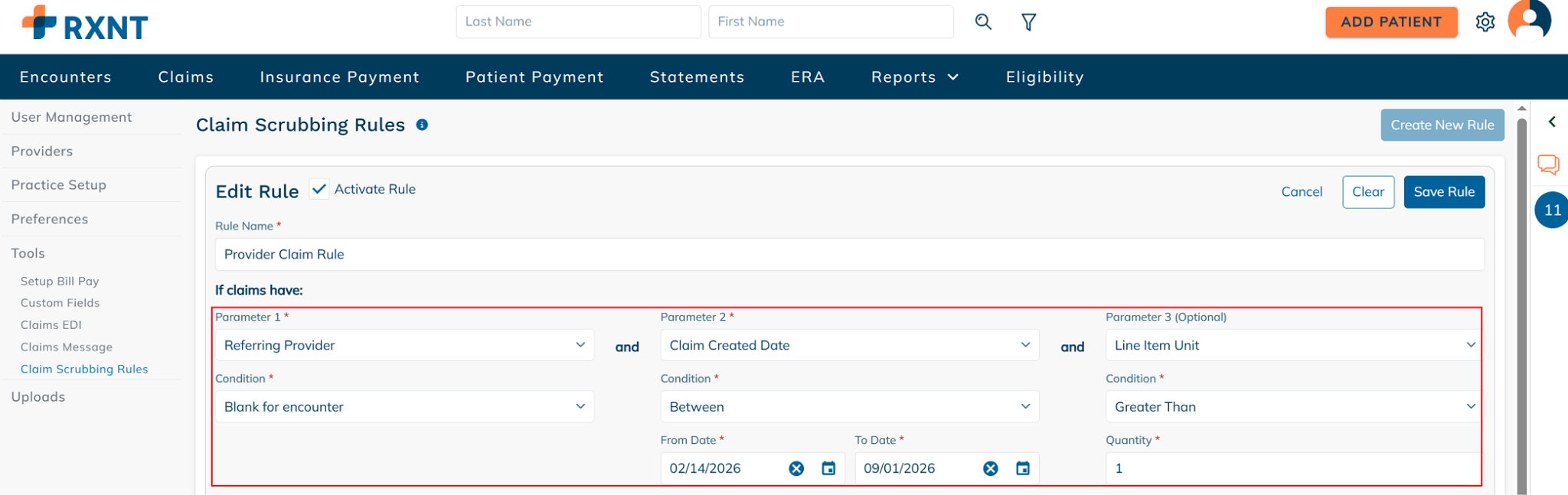
Task: Go to the Encounters tab
Action: coord(66,77)
